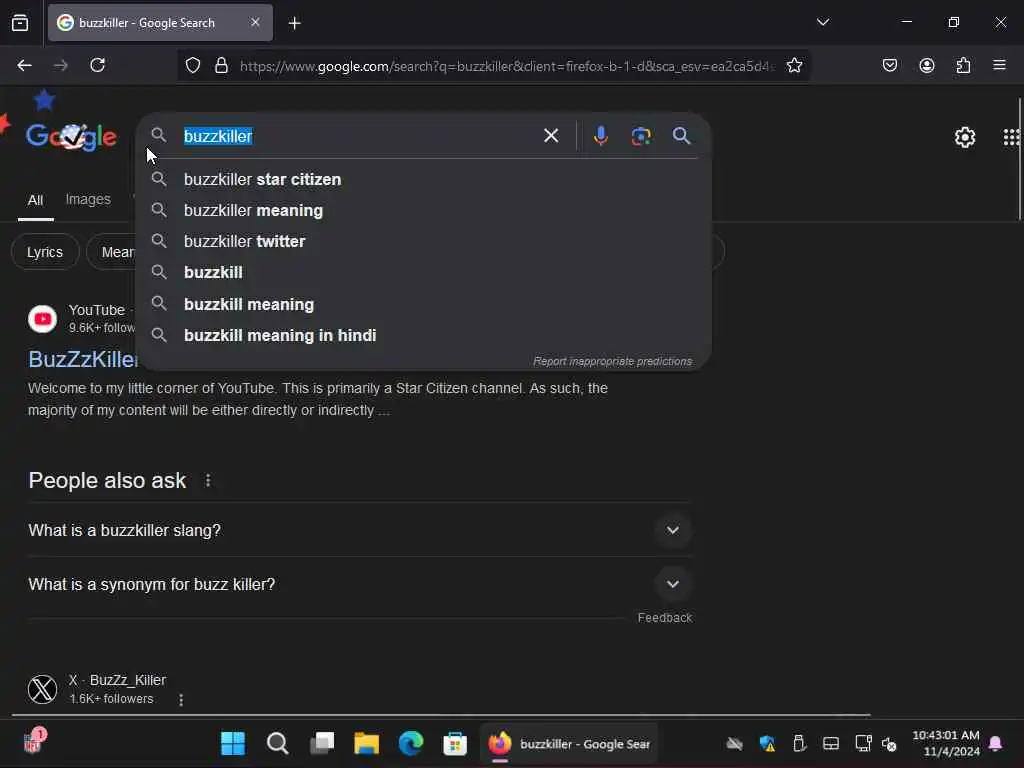Open taskbar Search
The height and width of the screenshot is (768, 1024).
[x=278, y=743]
